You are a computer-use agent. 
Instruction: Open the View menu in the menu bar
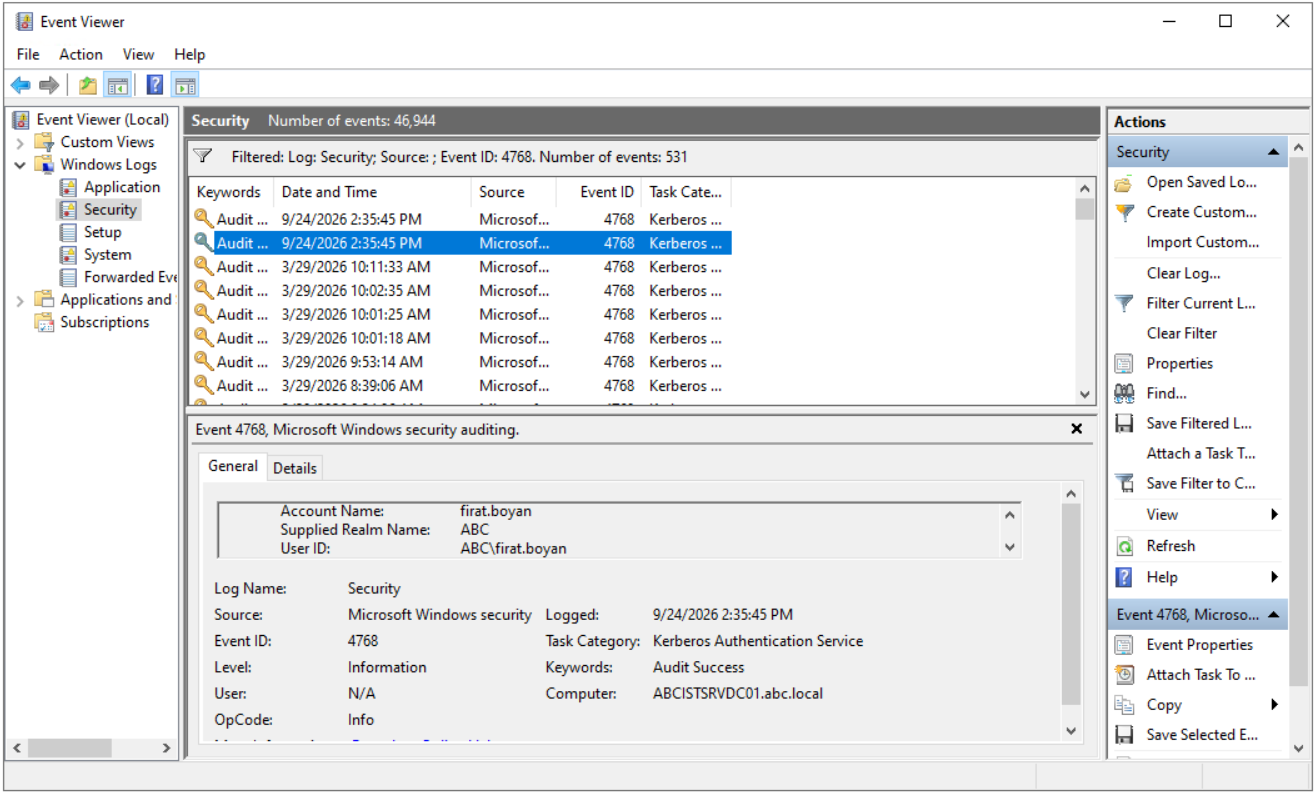(x=138, y=54)
